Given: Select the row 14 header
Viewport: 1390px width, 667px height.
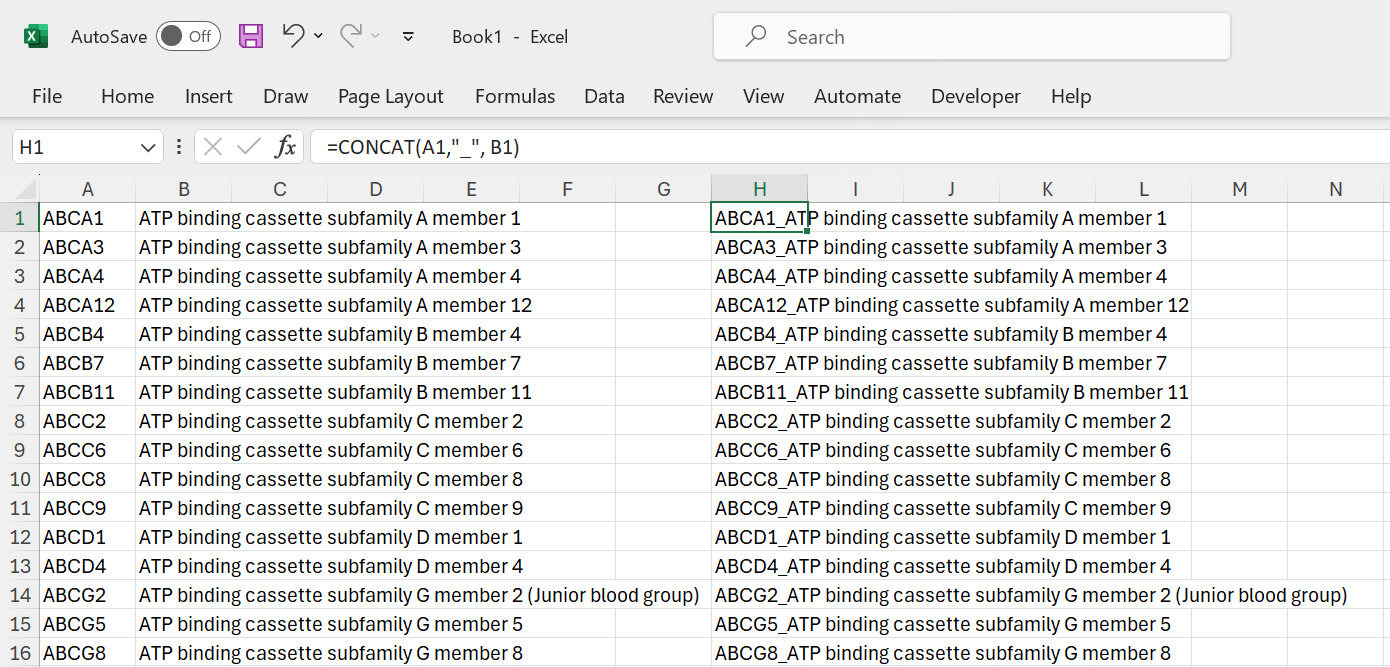Looking at the screenshot, I should (x=20, y=595).
